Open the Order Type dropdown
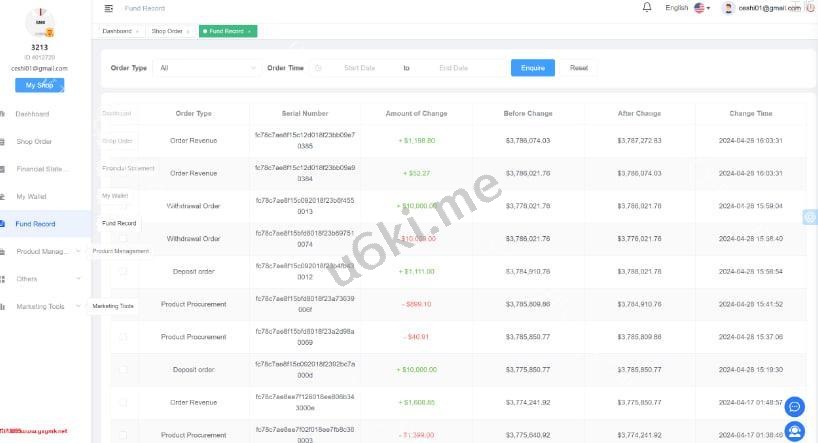The height and width of the screenshot is (443, 818). (207, 68)
